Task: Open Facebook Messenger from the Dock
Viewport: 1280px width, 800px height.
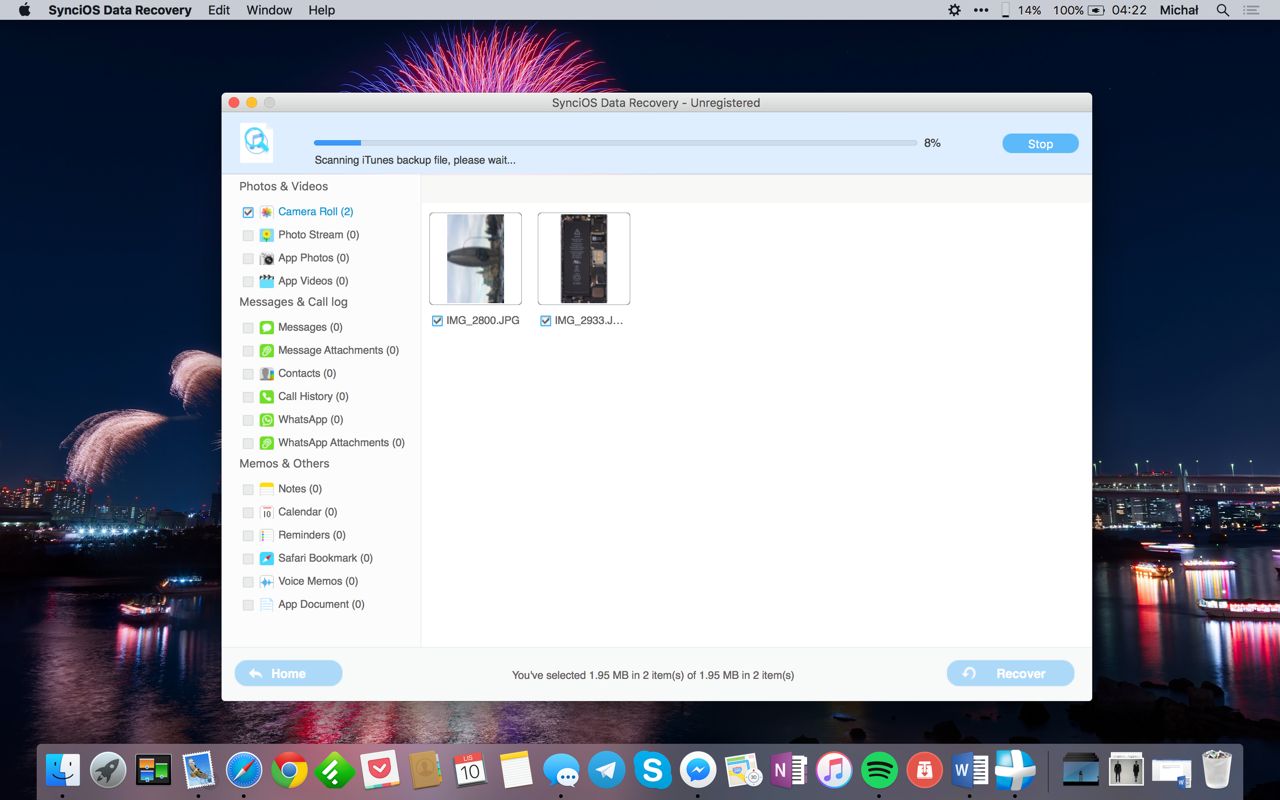Action: pos(697,770)
